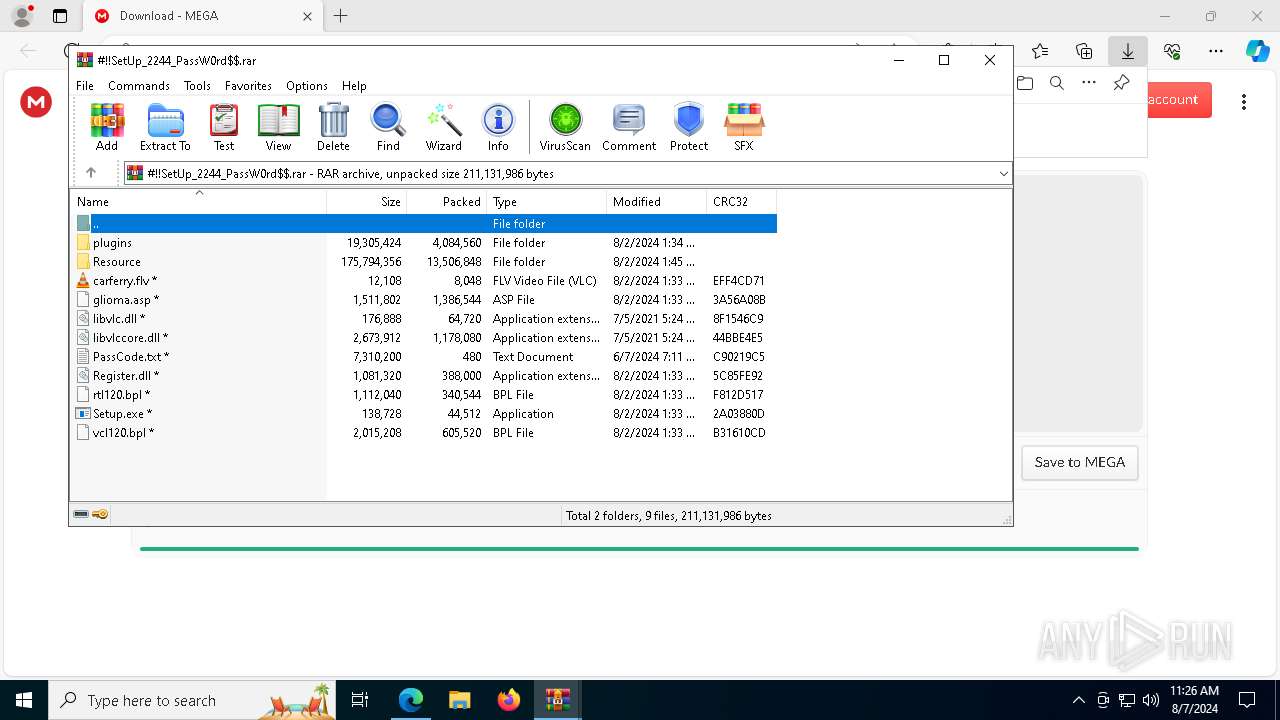Launch the Wizard wand tool
This screenshot has height=720, width=1280.
(x=443, y=127)
